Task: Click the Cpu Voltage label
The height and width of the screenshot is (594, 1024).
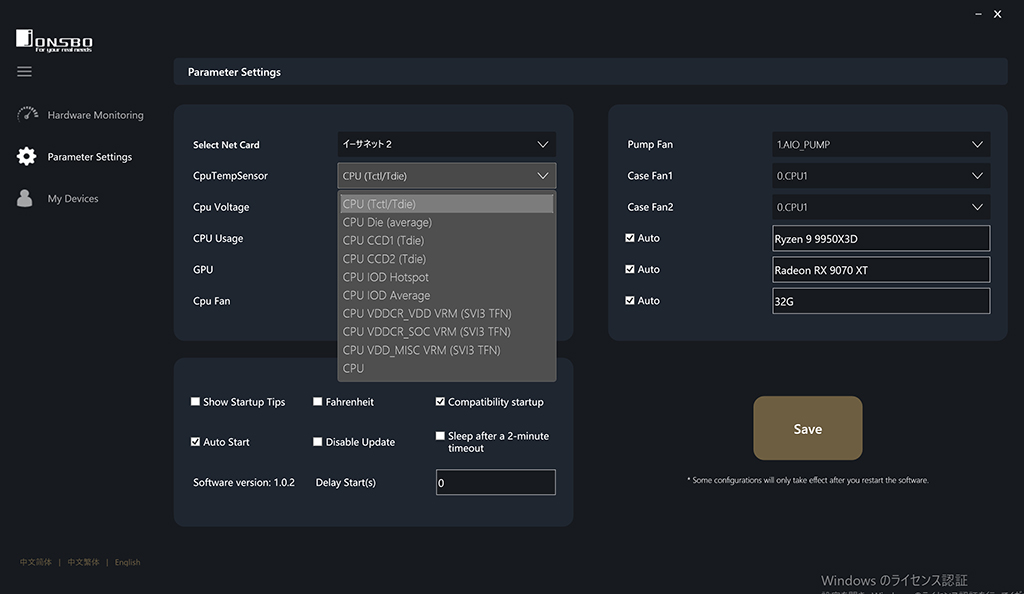Action: 221,207
